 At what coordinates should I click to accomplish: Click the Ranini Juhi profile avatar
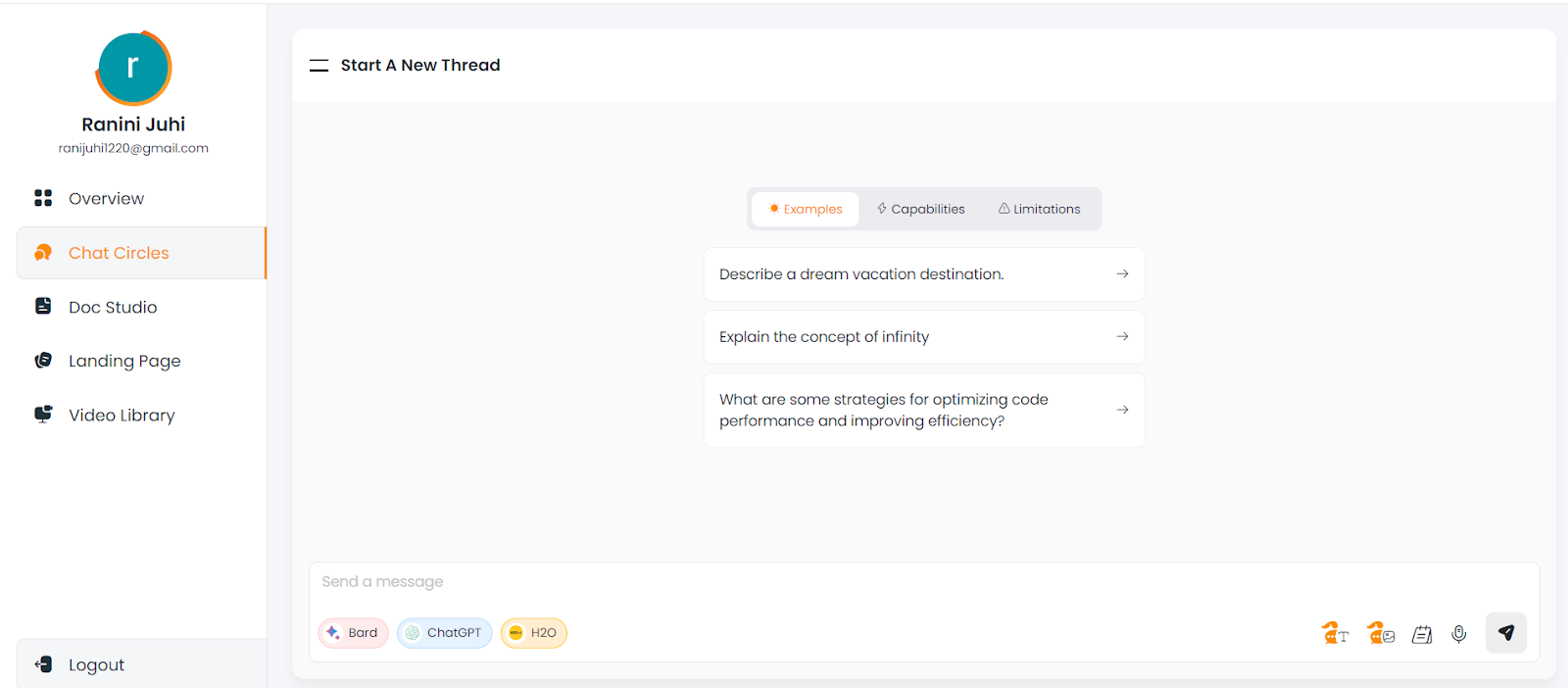click(133, 69)
